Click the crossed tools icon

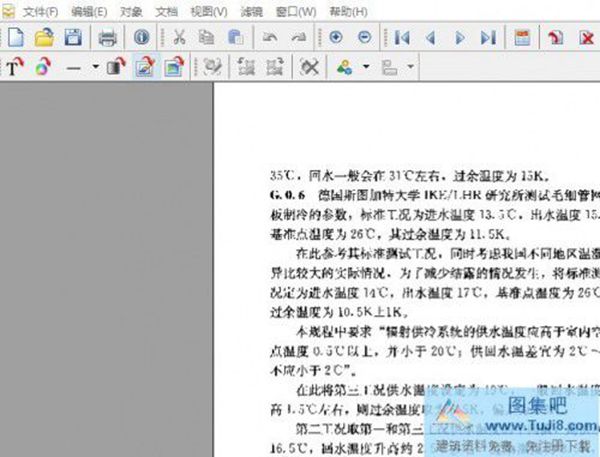[310, 67]
